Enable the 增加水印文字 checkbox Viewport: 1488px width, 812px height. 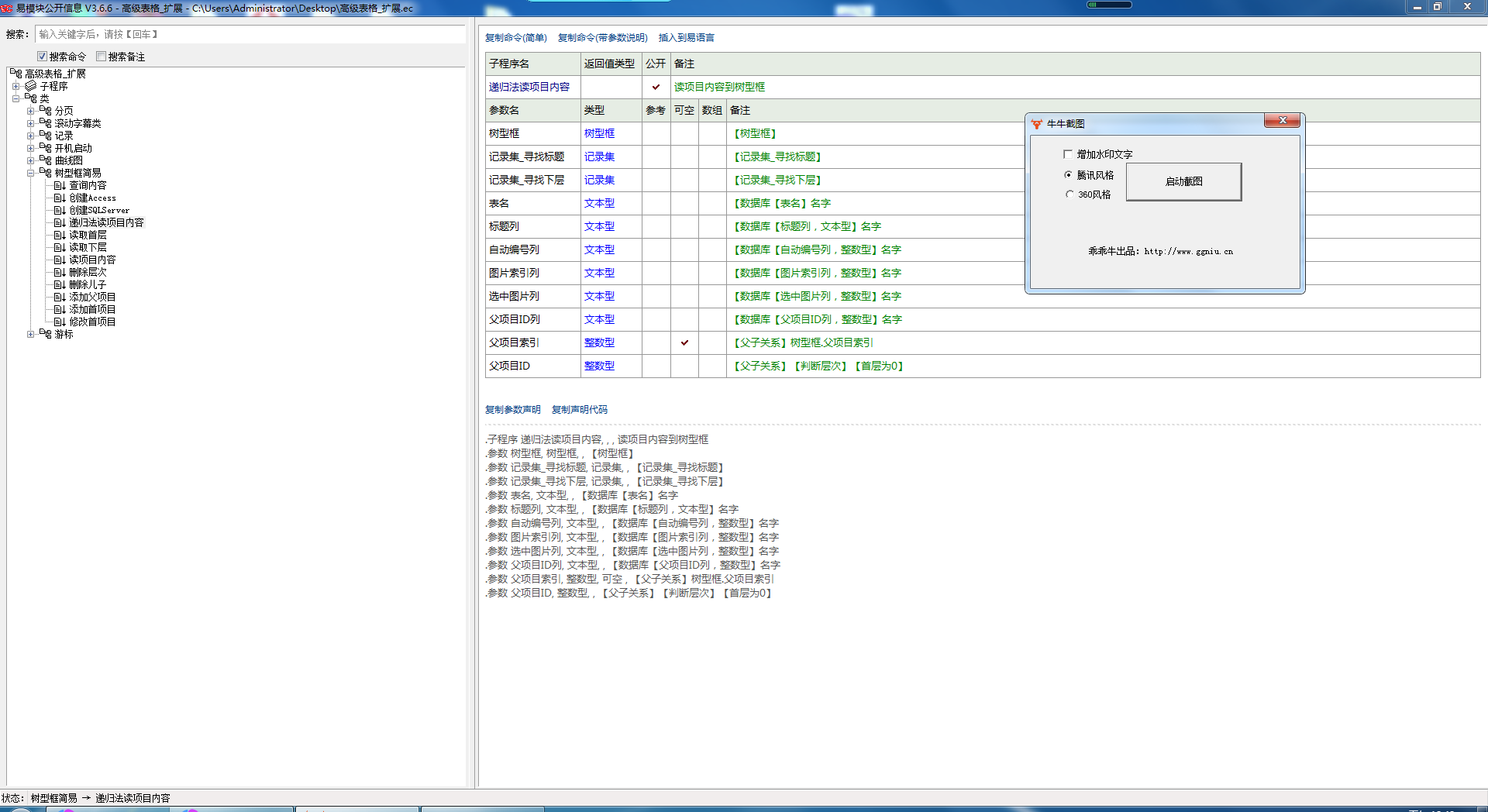[x=1068, y=154]
